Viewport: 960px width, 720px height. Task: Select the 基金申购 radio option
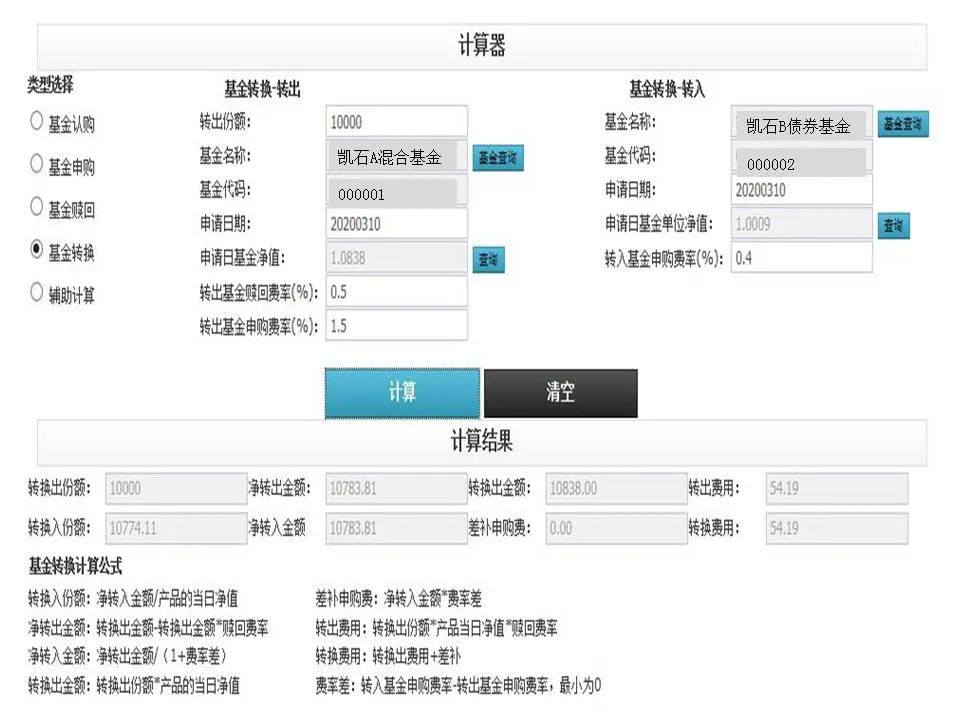[x=37, y=163]
